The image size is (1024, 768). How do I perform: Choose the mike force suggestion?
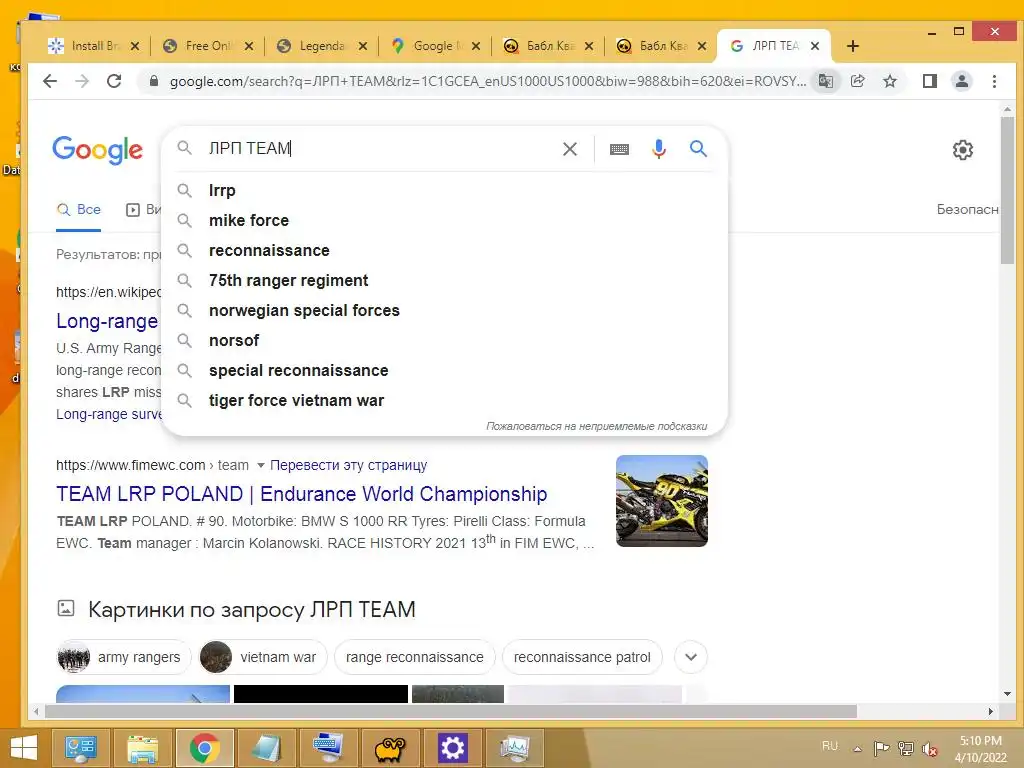[x=444, y=221]
